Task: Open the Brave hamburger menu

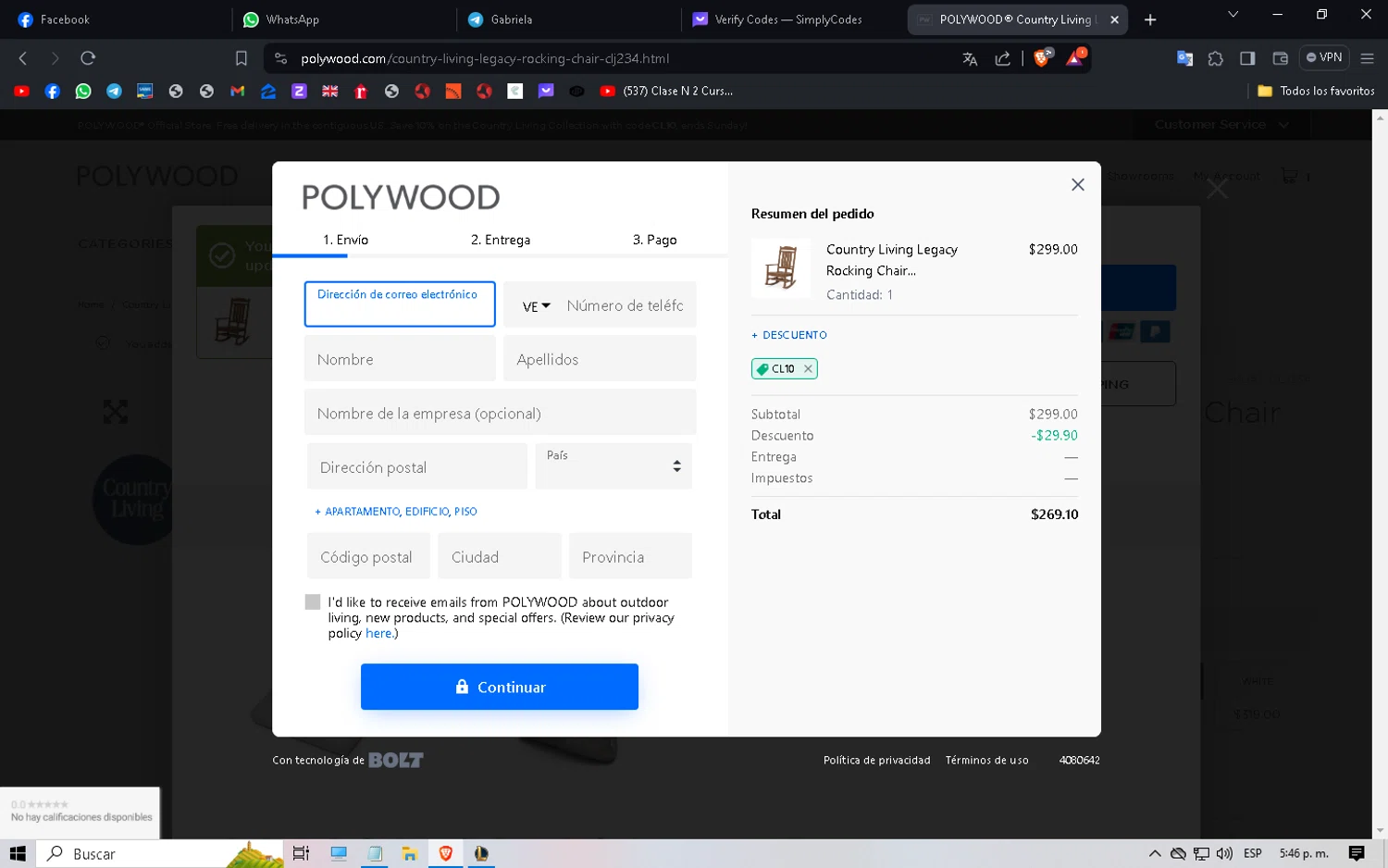Action: coord(1367,58)
